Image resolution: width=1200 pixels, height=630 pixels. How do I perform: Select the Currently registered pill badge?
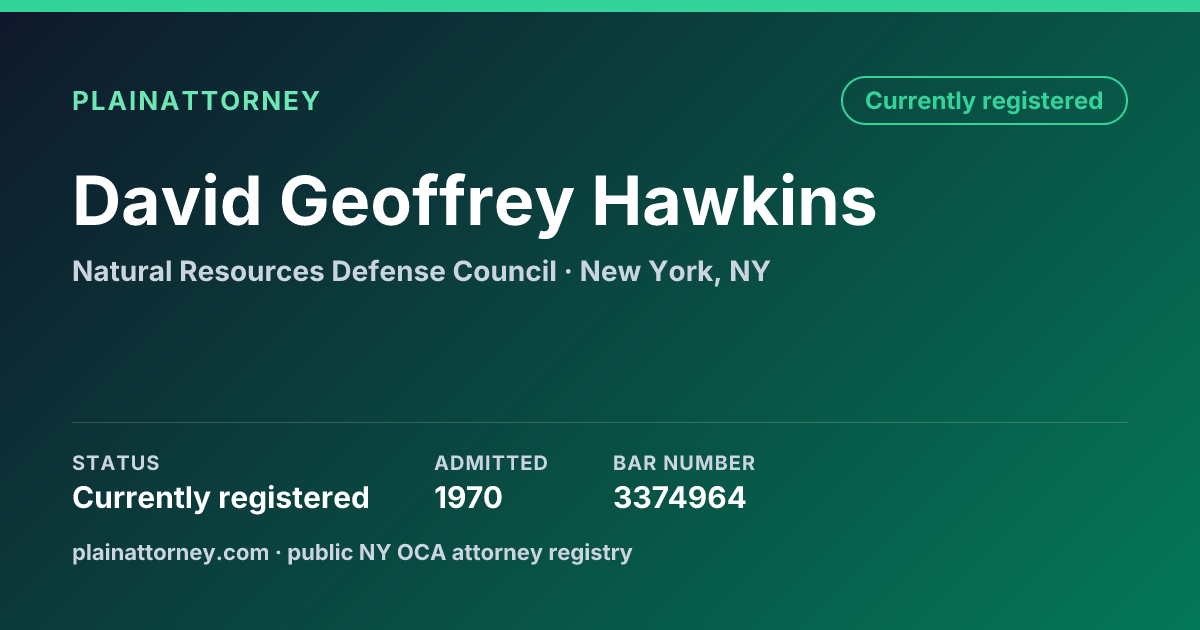[984, 101]
